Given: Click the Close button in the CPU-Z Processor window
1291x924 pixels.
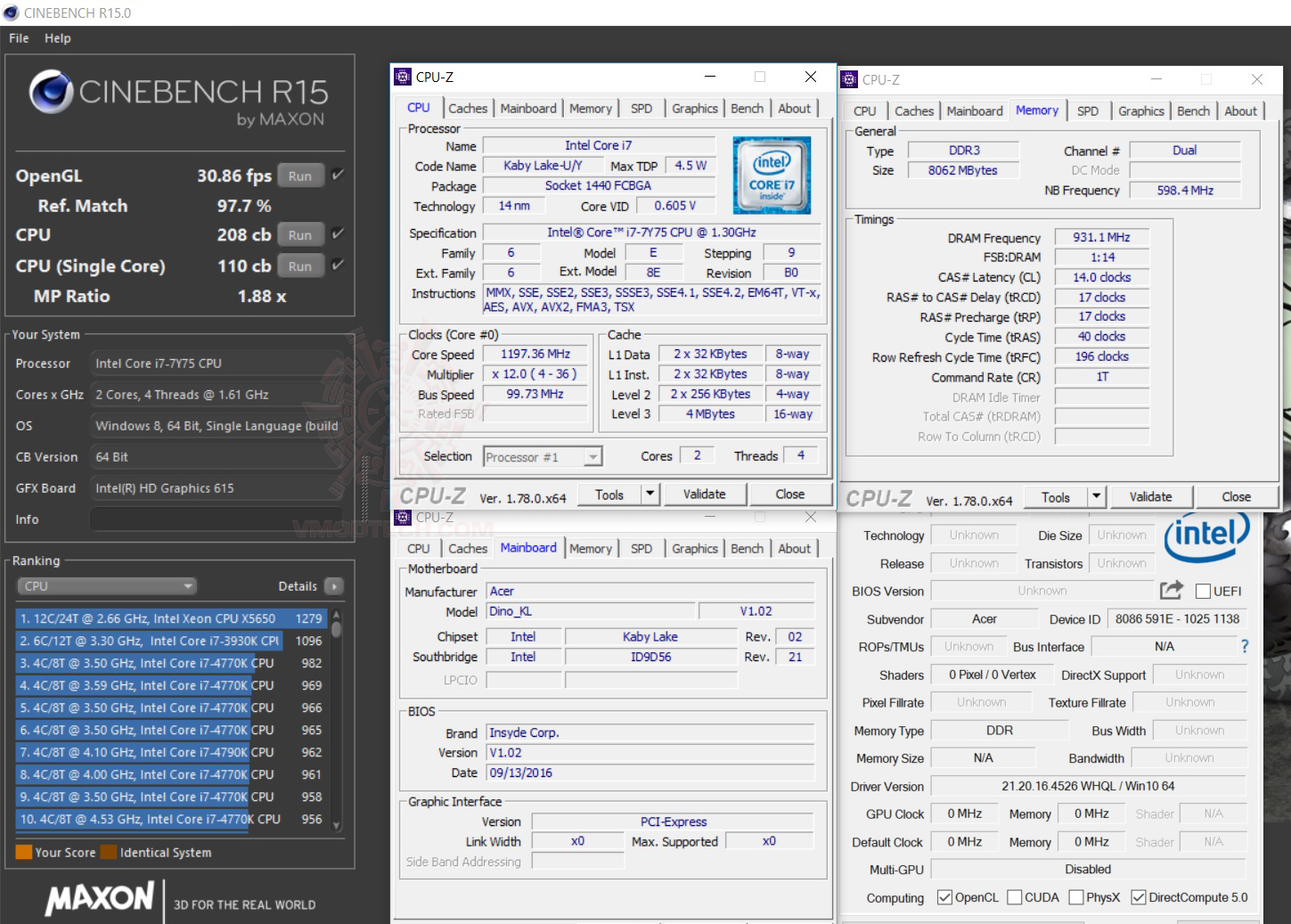Looking at the screenshot, I should pyautogui.click(x=789, y=494).
